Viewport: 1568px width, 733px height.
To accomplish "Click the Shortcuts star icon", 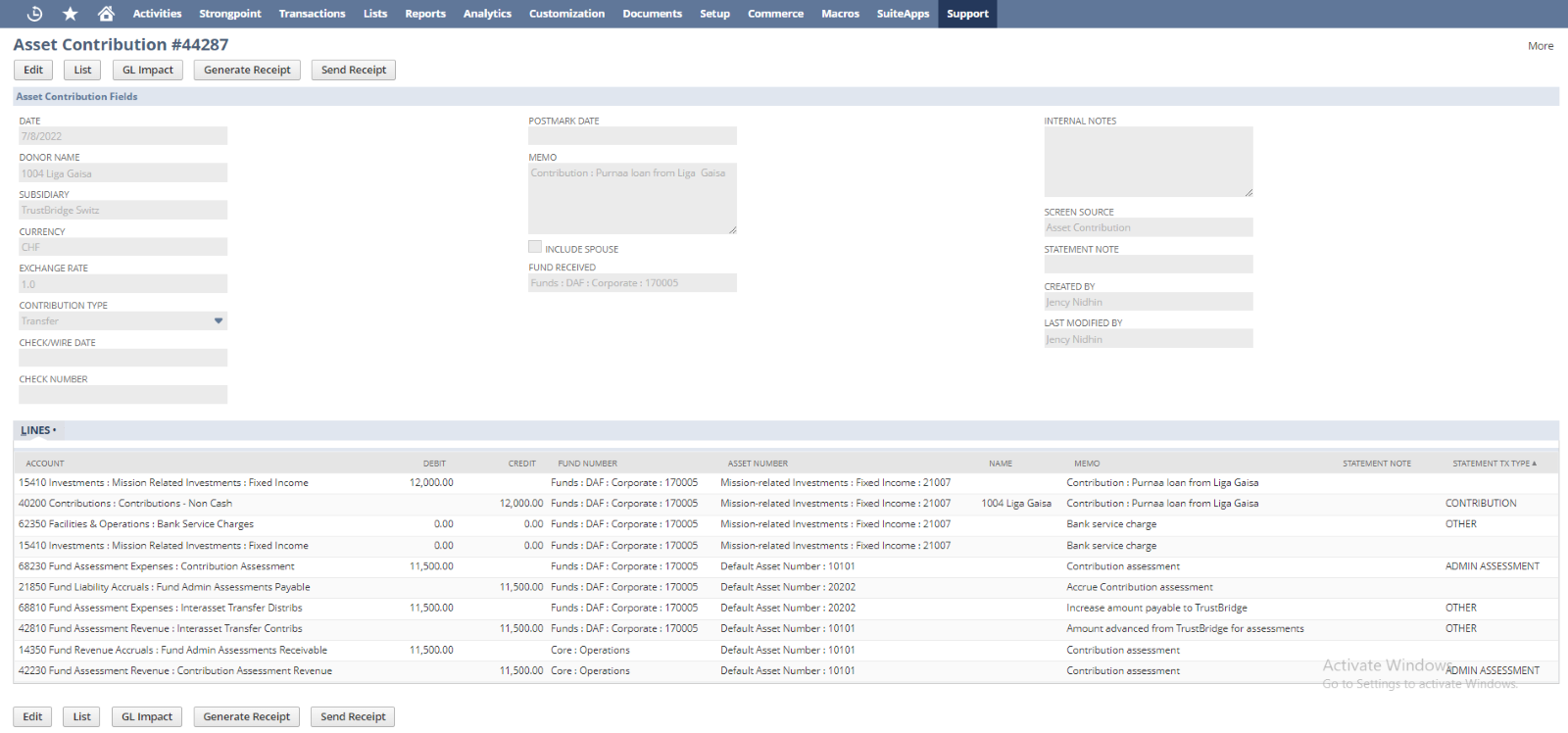I will [71, 14].
